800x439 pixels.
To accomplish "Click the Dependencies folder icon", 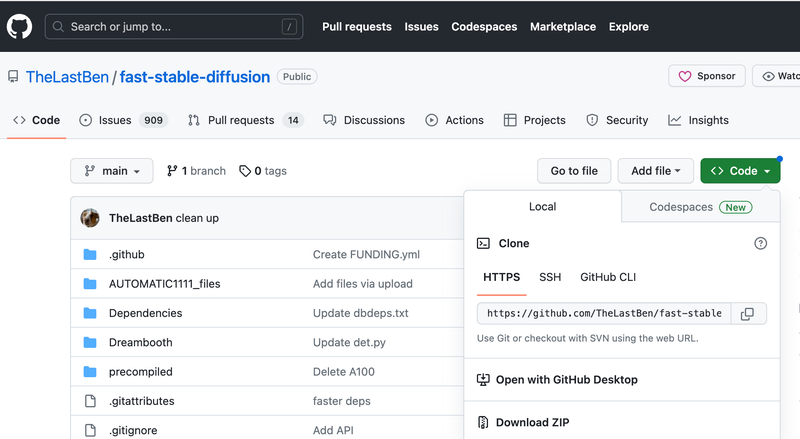I will 90,313.
